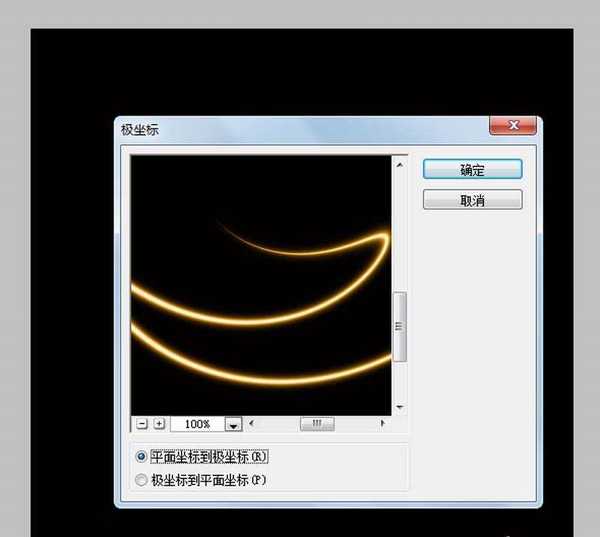Image resolution: width=600 pixels, height=537 pixels.
Task: Click the preview's horizontal scroll right arrow
Action: [x=382, y=424]
